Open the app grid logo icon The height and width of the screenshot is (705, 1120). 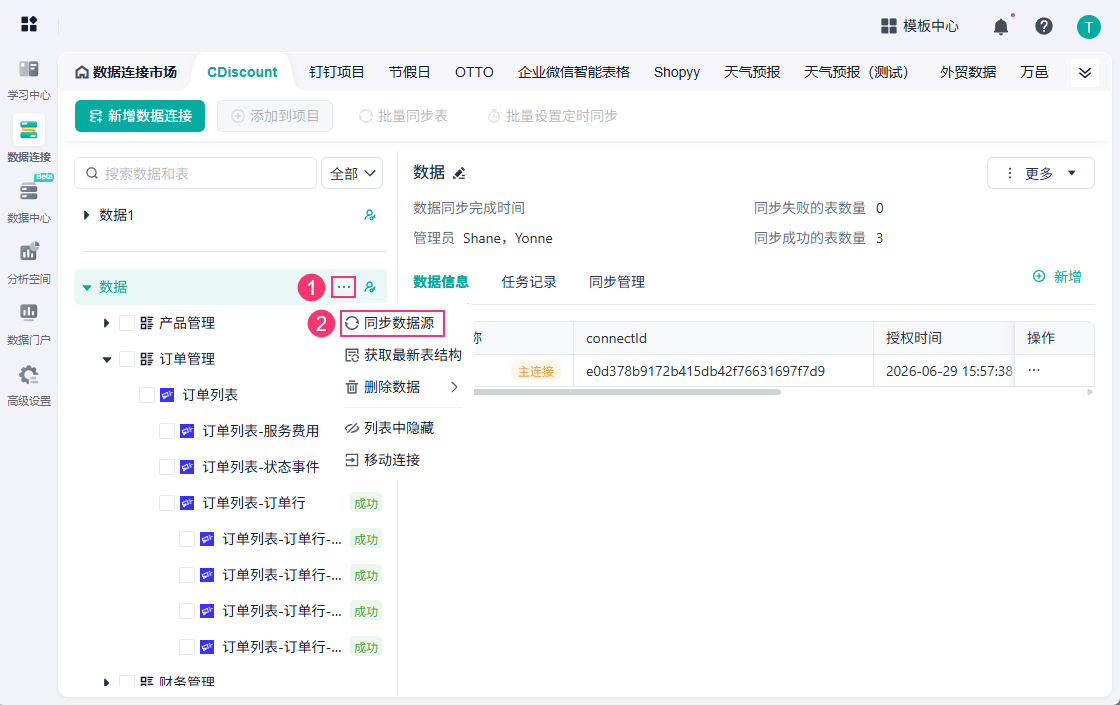29,24
